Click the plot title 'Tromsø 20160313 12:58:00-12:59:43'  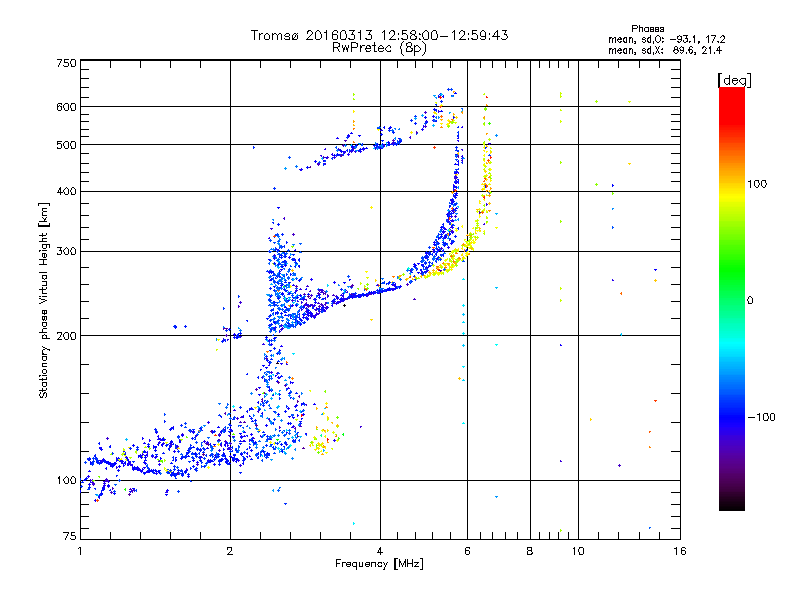pyautogui.click(x=379, y=35)
